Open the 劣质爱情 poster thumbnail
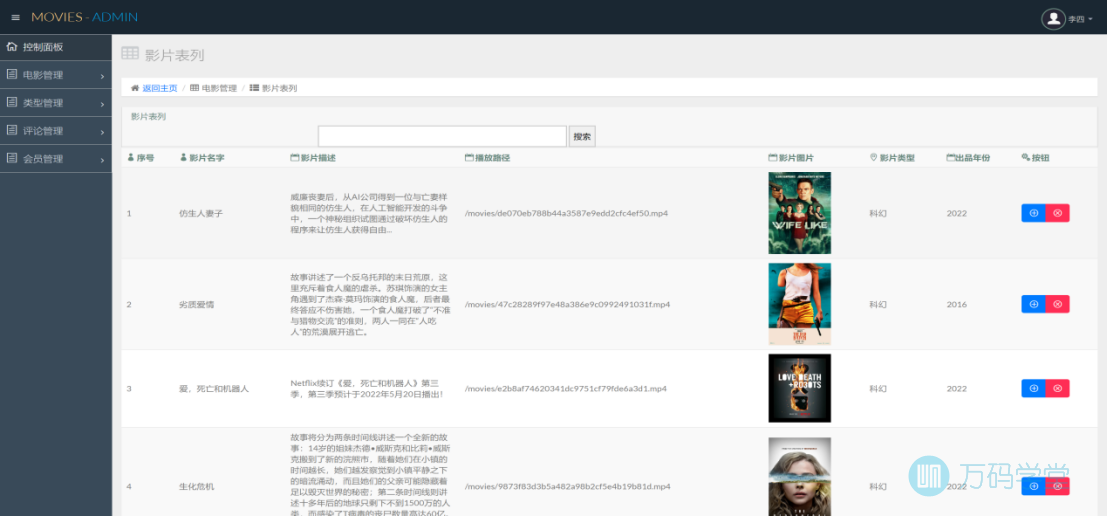 click(799, 304)
